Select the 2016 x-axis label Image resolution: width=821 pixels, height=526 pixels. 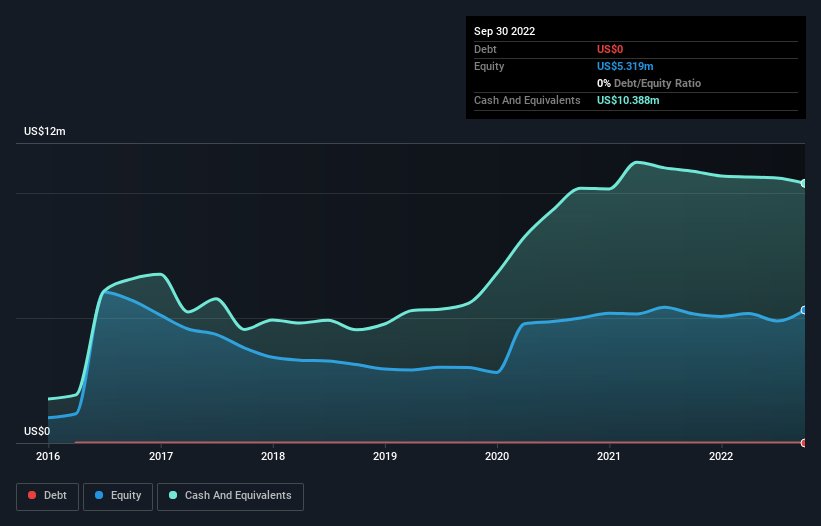48,456
